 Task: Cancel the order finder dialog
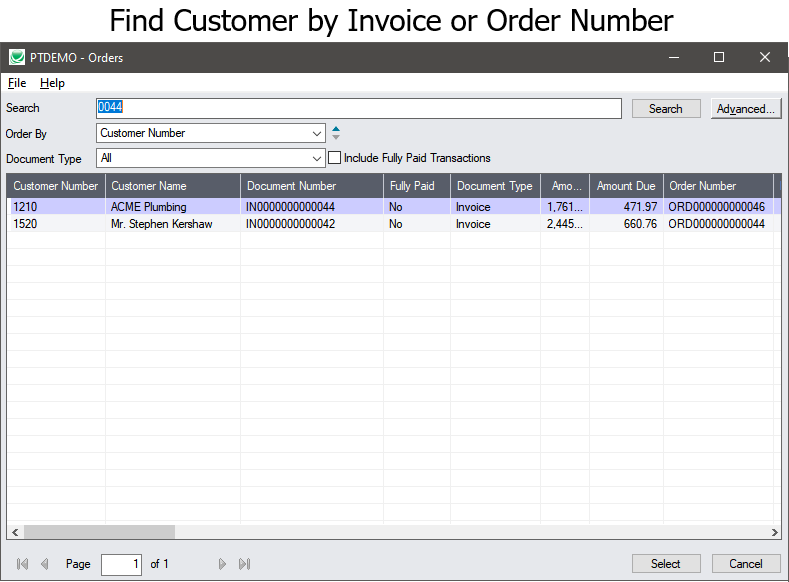tap(746, 564)
